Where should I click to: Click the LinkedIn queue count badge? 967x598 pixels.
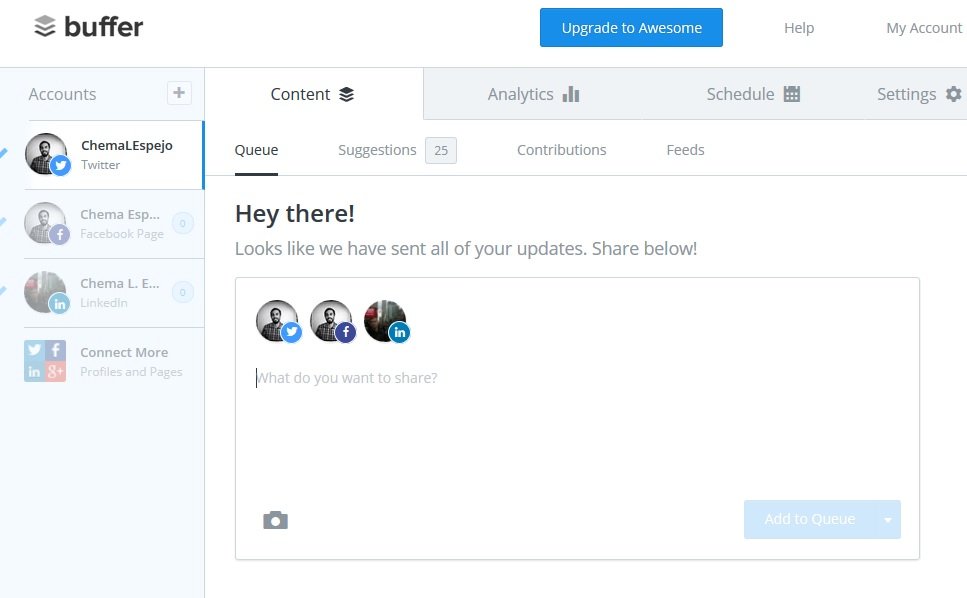183,292
